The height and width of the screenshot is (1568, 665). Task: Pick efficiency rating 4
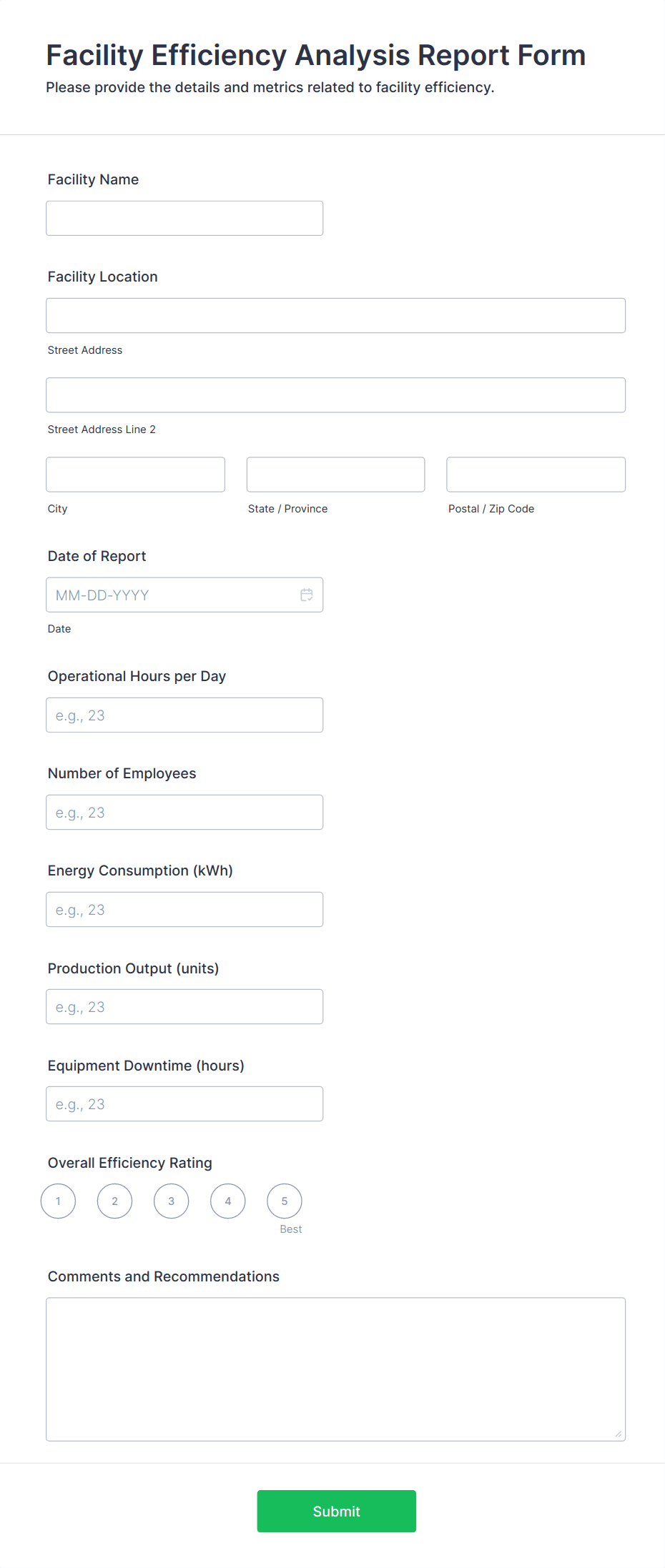(x=227, y=1201)
